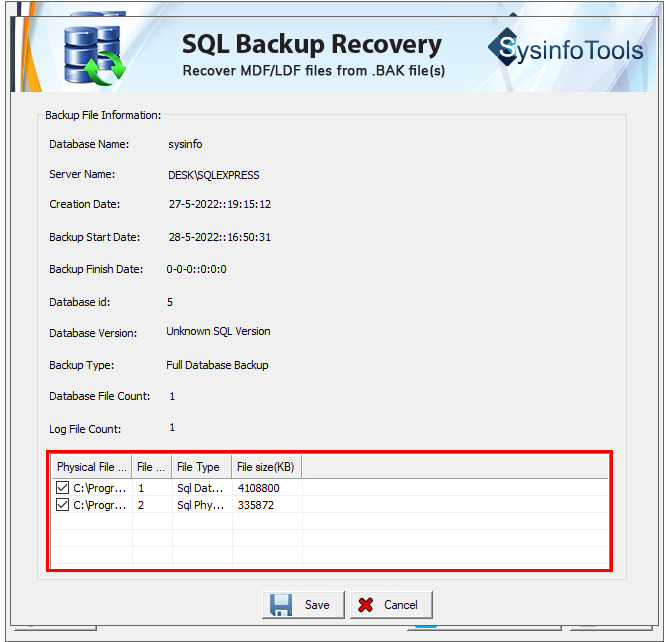666x642 pixels.
Task: Click the file size value 4108800
Action: pyautogui.click(x=258, y=488)
